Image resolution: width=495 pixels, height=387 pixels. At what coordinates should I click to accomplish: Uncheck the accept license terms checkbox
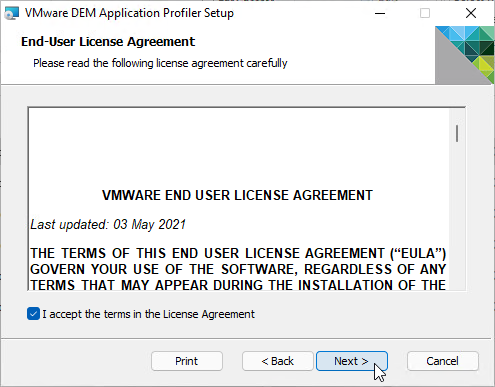click(33, 314)
